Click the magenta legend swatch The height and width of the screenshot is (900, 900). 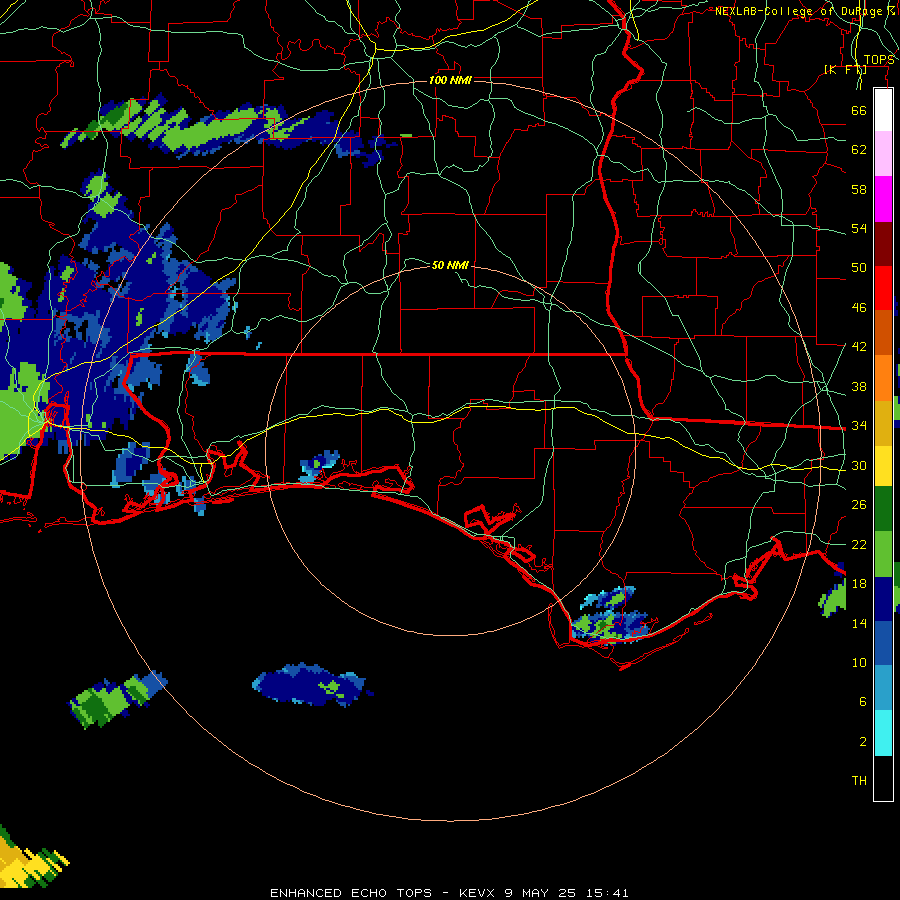coord(883,199)
